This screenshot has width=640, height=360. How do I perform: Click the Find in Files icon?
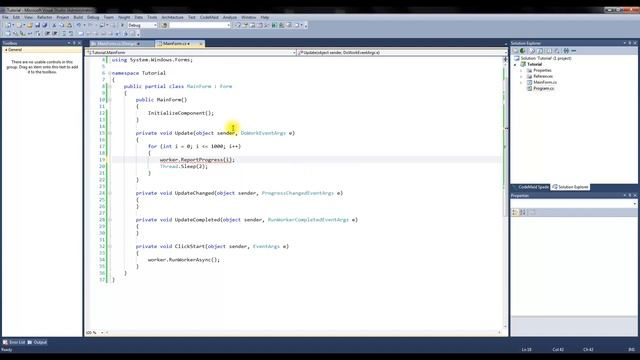pos(164,25)
